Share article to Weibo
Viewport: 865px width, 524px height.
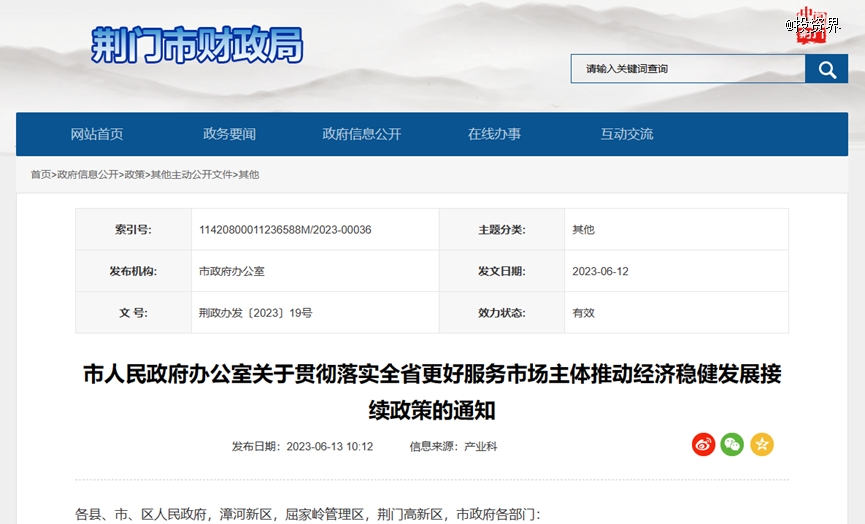click(703, 445)
